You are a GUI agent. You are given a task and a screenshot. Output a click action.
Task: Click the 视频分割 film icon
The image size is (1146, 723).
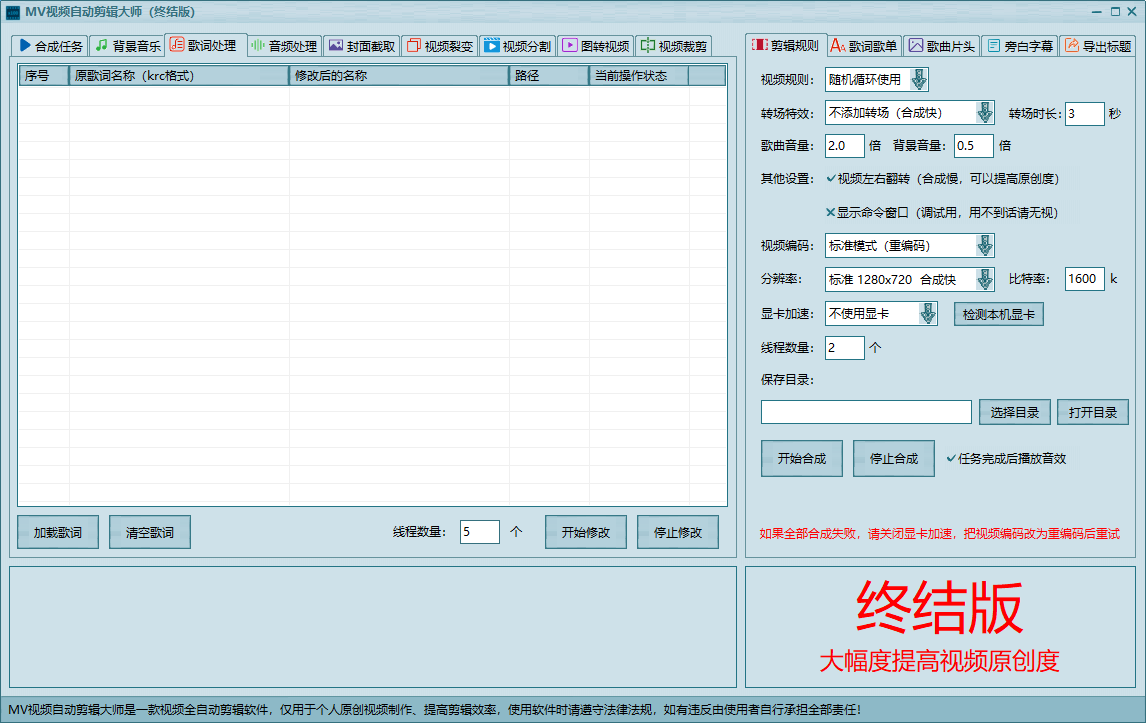492,45
